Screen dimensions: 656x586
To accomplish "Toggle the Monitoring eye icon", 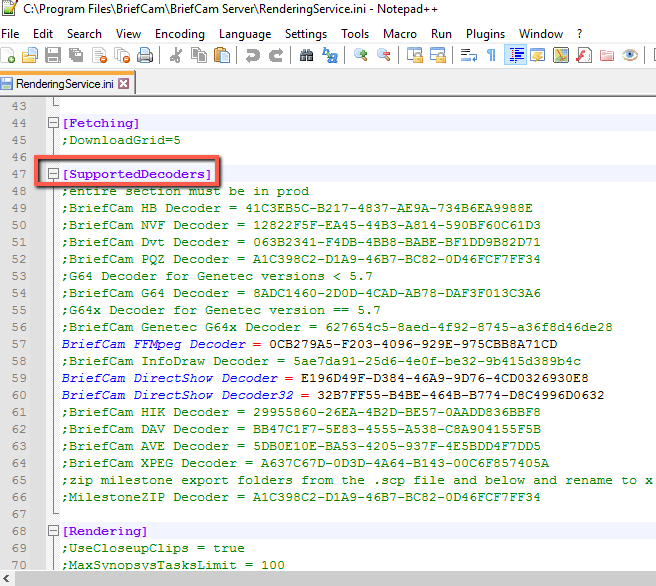I will pyautogui.click(x=630, y=55).
